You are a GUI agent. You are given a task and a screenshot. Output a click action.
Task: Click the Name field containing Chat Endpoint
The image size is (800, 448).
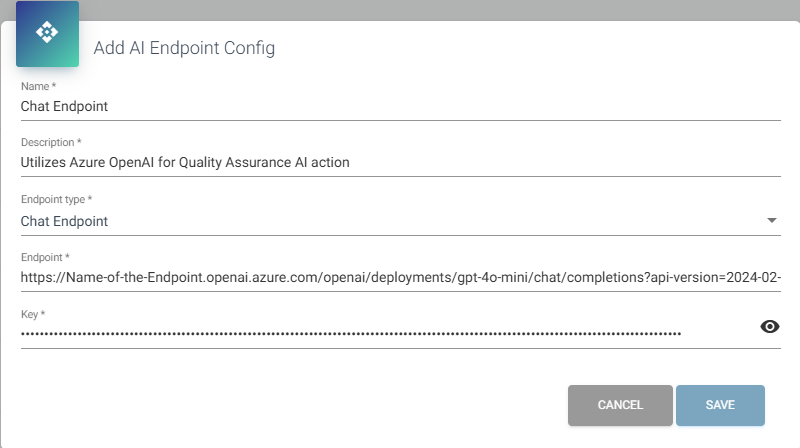tap(390, 105)
